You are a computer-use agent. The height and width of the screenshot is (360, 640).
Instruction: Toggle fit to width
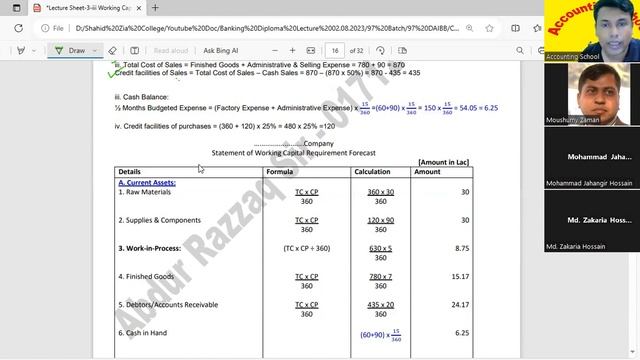pyautogui.click(x=311, y=51)
